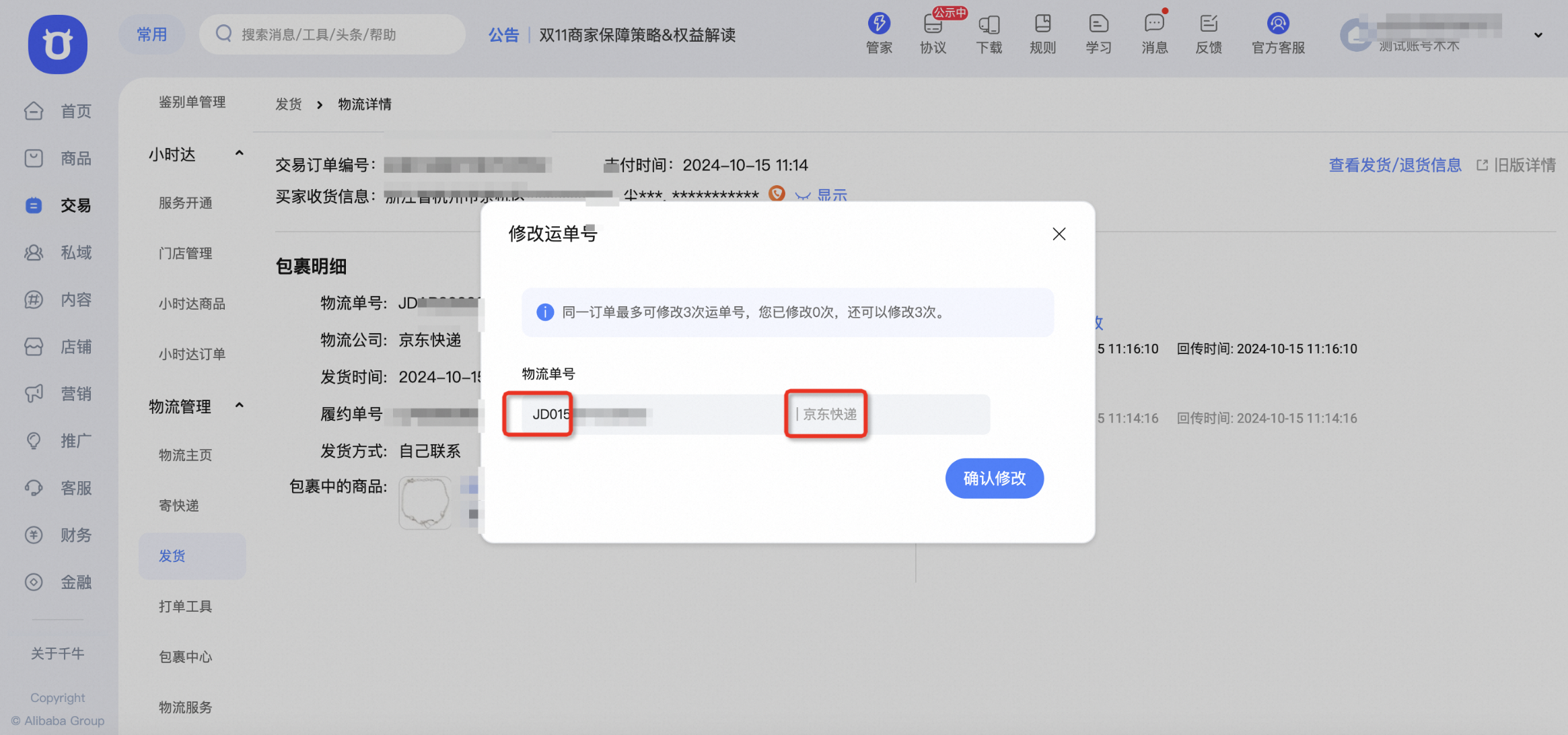Open 推广 in left sidebar
Image resolution: width=1568 pixels, height=735 pixels.
tap(58, 441)
